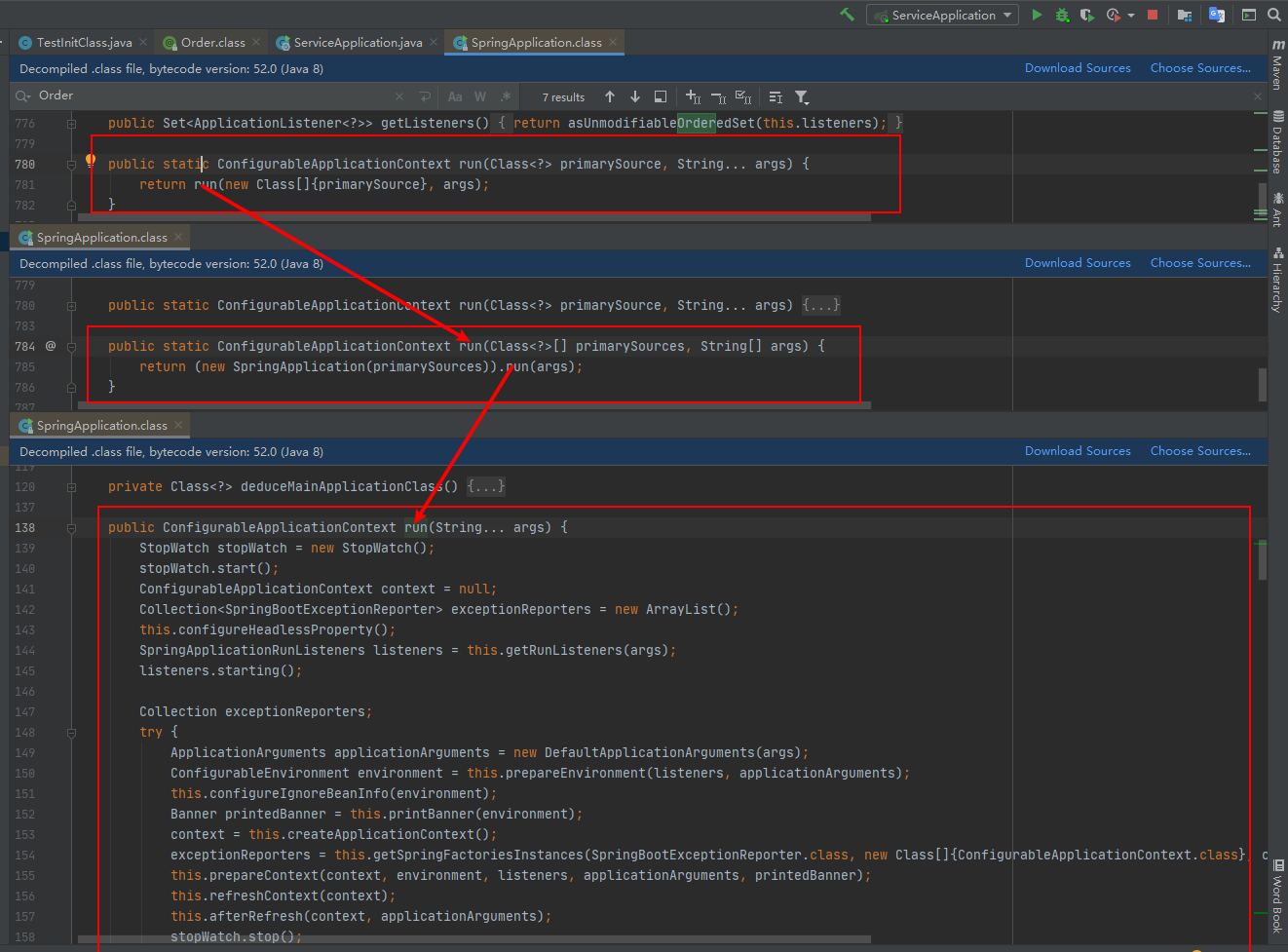Start debugging with the bug icon
The height and width of the screenshot is (952, 1288).
1062,15
